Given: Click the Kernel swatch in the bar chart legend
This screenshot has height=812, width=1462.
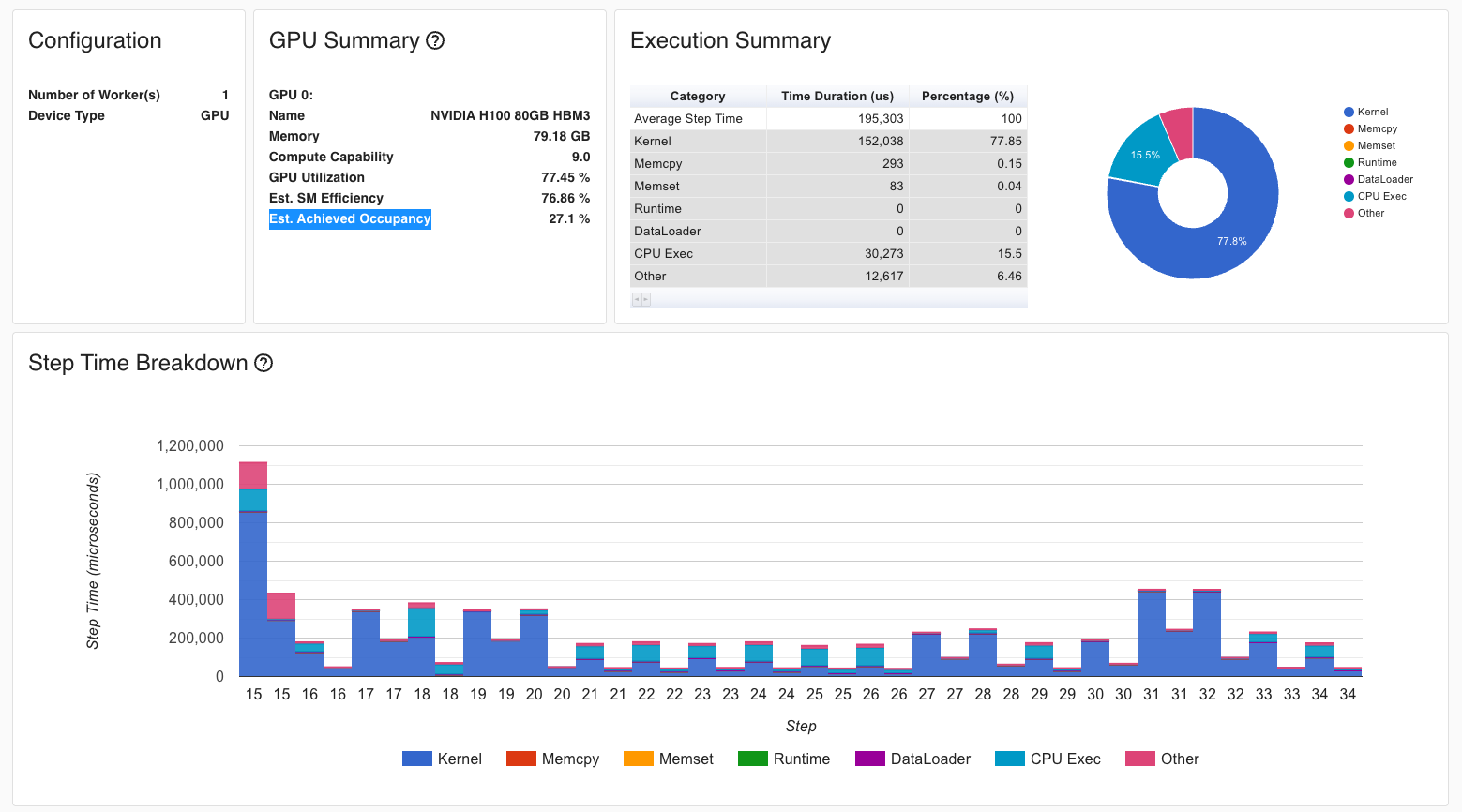Looking at the screenshot, I should 416,759.
